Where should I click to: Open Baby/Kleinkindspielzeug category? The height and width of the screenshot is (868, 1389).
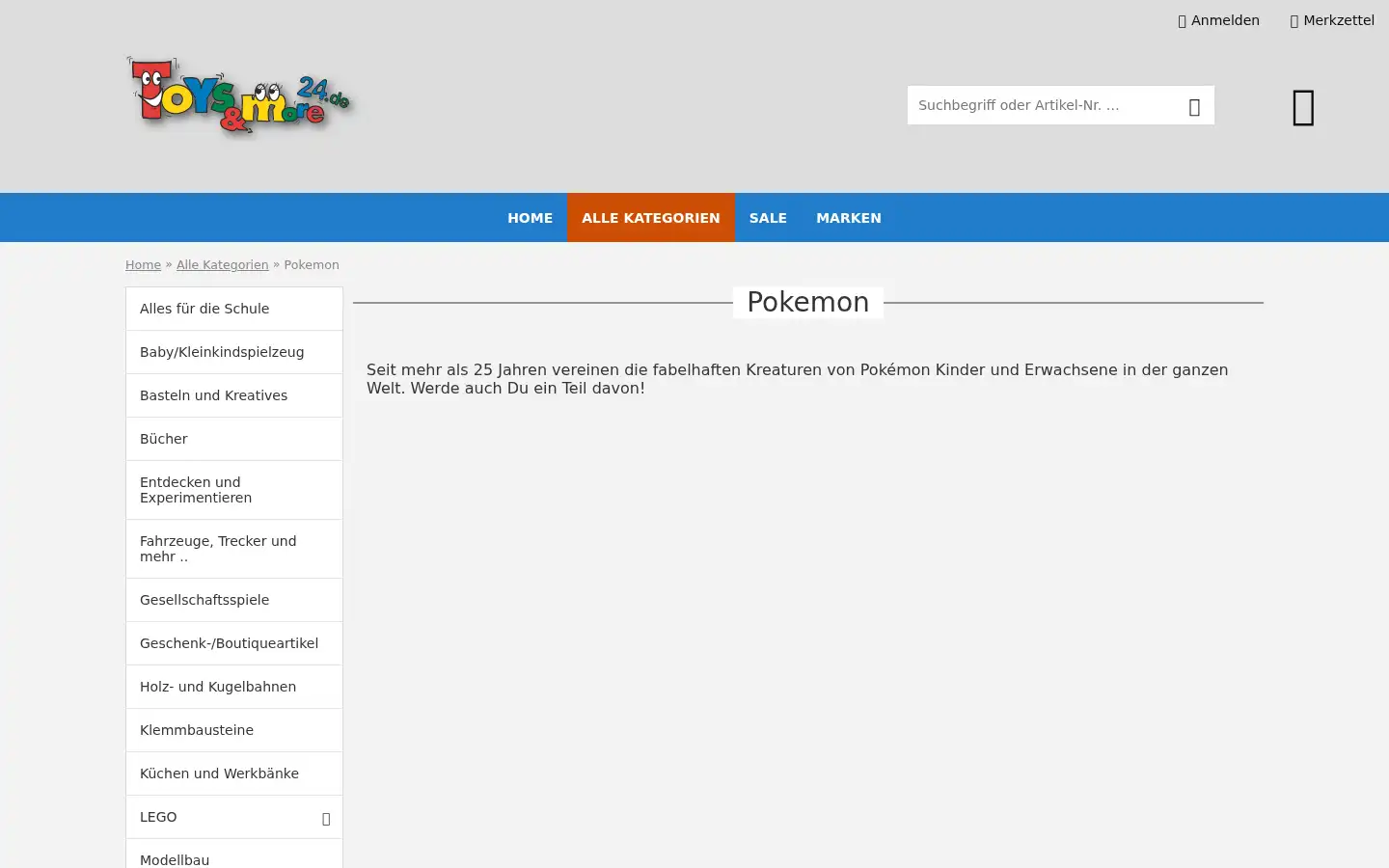coord(233,352)
